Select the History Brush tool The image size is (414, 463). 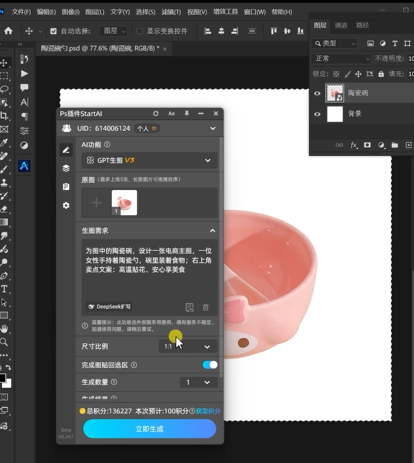(x=4, y=196)
